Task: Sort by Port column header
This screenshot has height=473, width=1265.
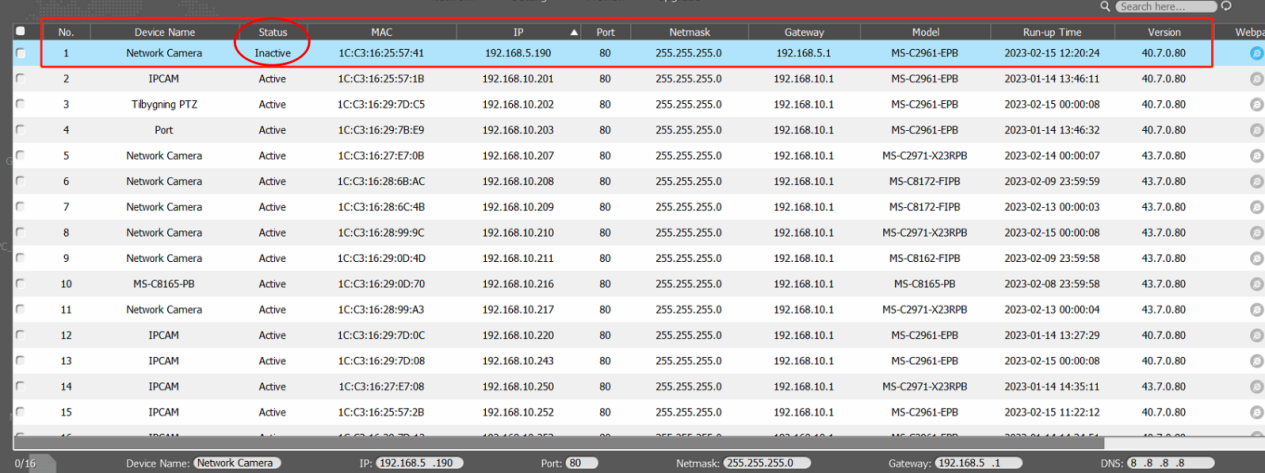Action: pos(606,32)
